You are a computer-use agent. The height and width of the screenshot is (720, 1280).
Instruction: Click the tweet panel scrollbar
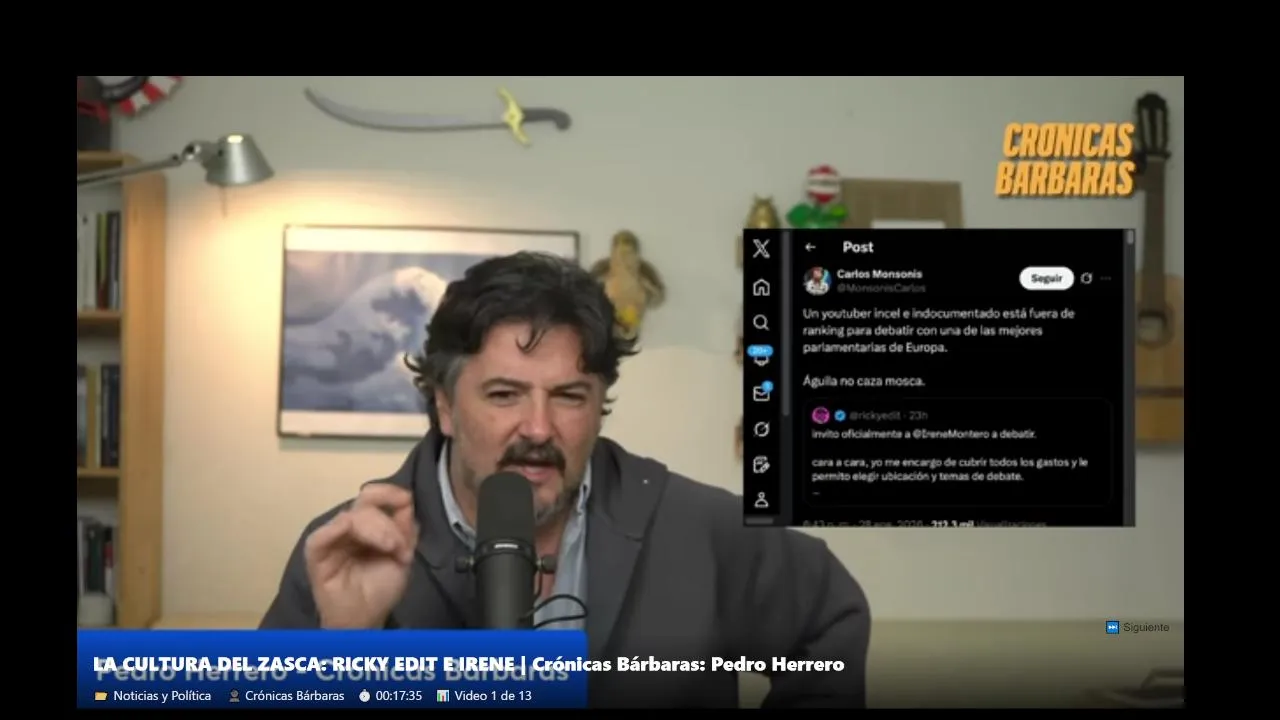pos(1129,377)
